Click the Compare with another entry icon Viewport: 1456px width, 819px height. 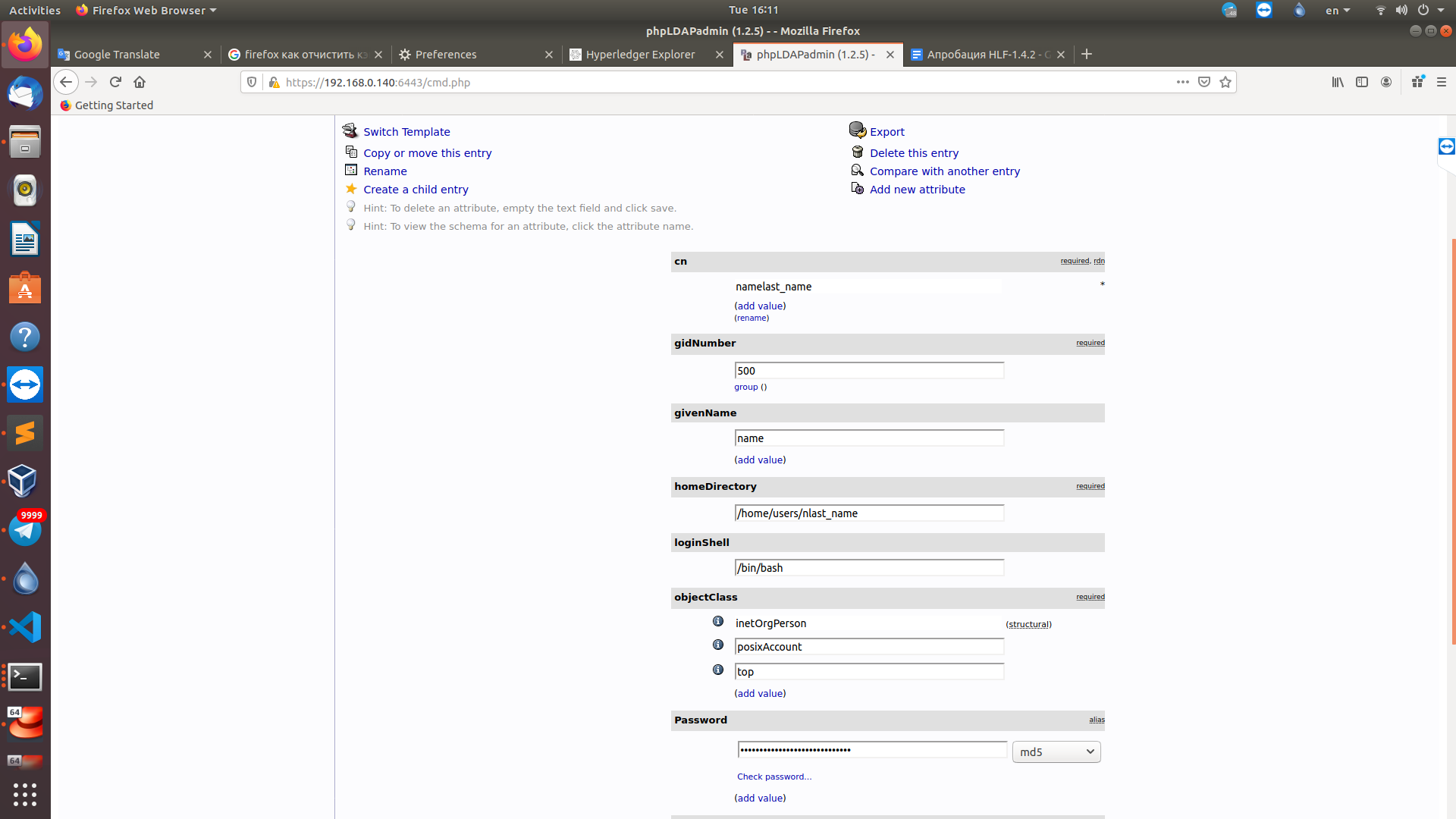[x=857, y=171]
